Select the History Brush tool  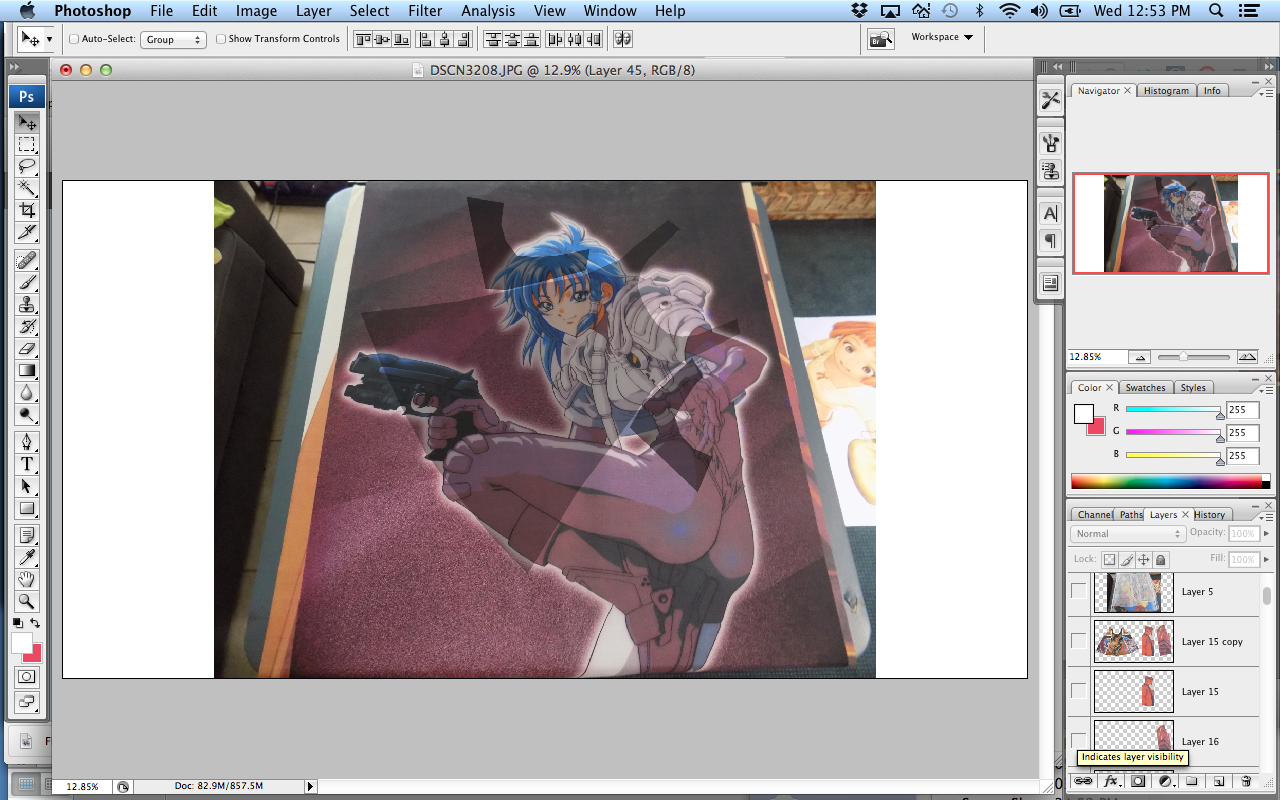[x=27, y=327]
